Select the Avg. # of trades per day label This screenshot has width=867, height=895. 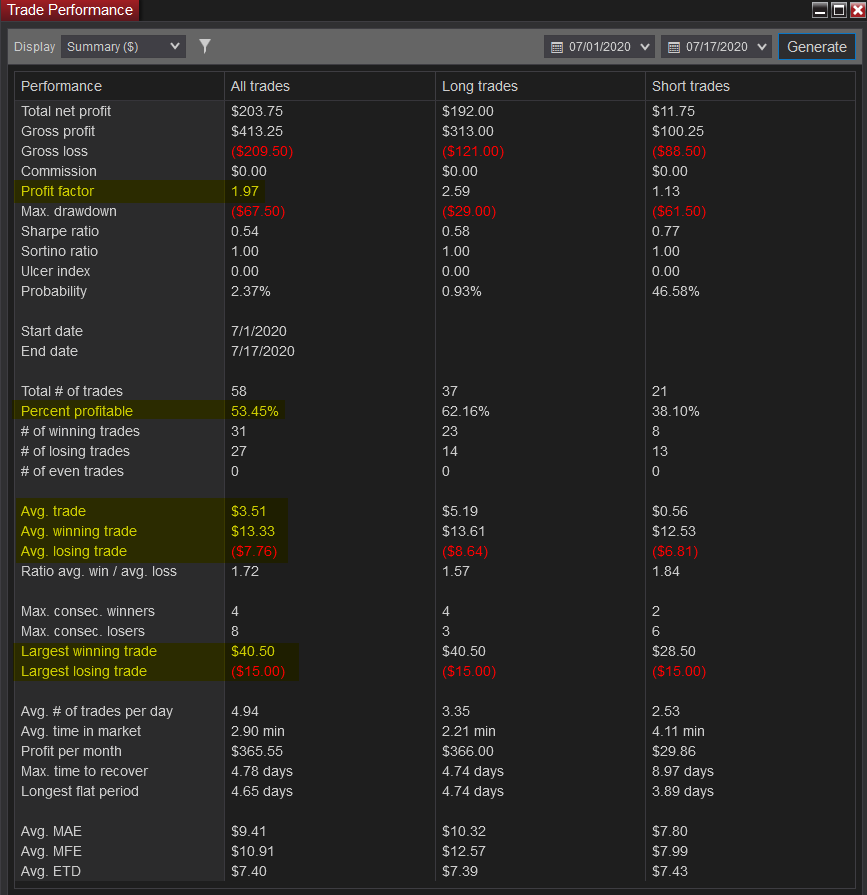click(x=97, y=711)
